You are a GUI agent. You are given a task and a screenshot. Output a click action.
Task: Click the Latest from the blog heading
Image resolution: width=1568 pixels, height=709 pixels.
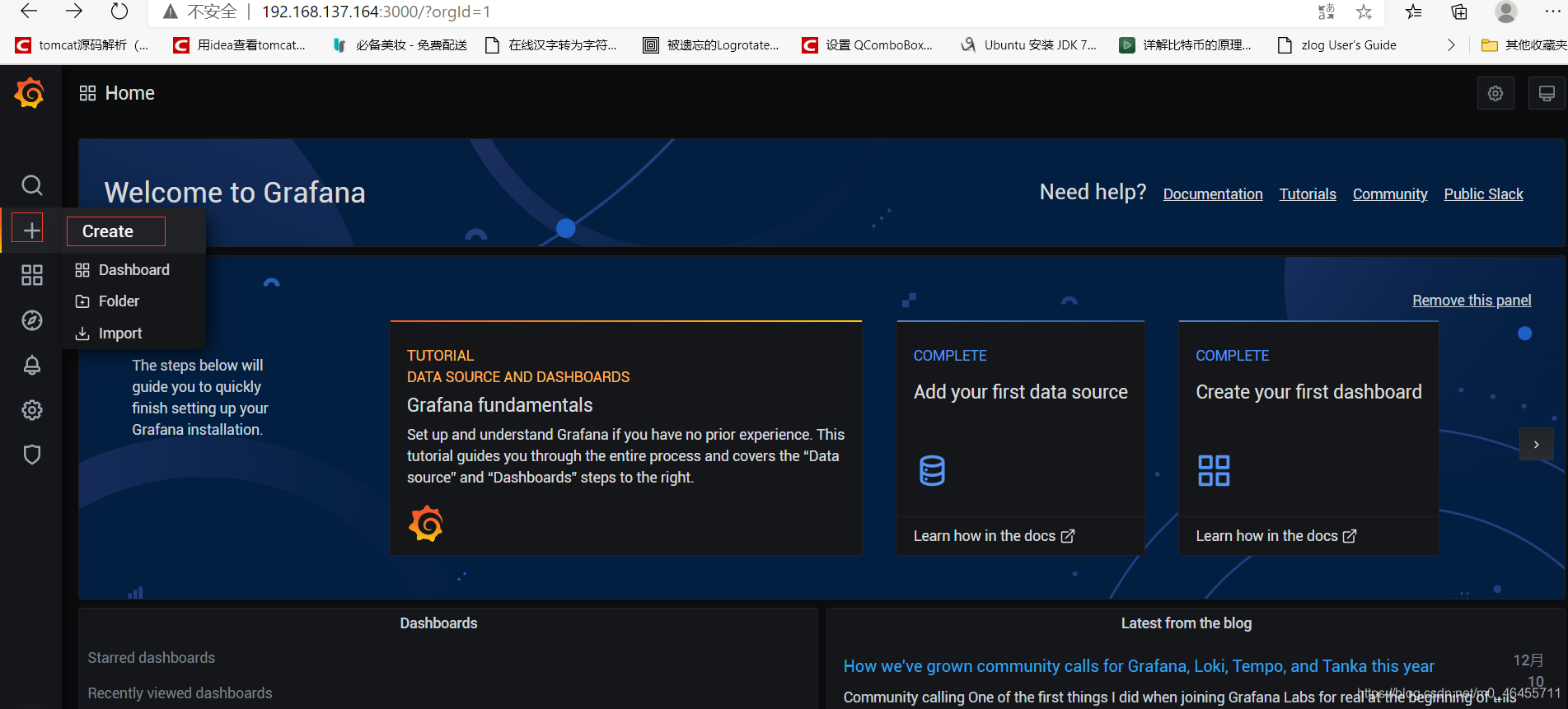point(1187,623)
